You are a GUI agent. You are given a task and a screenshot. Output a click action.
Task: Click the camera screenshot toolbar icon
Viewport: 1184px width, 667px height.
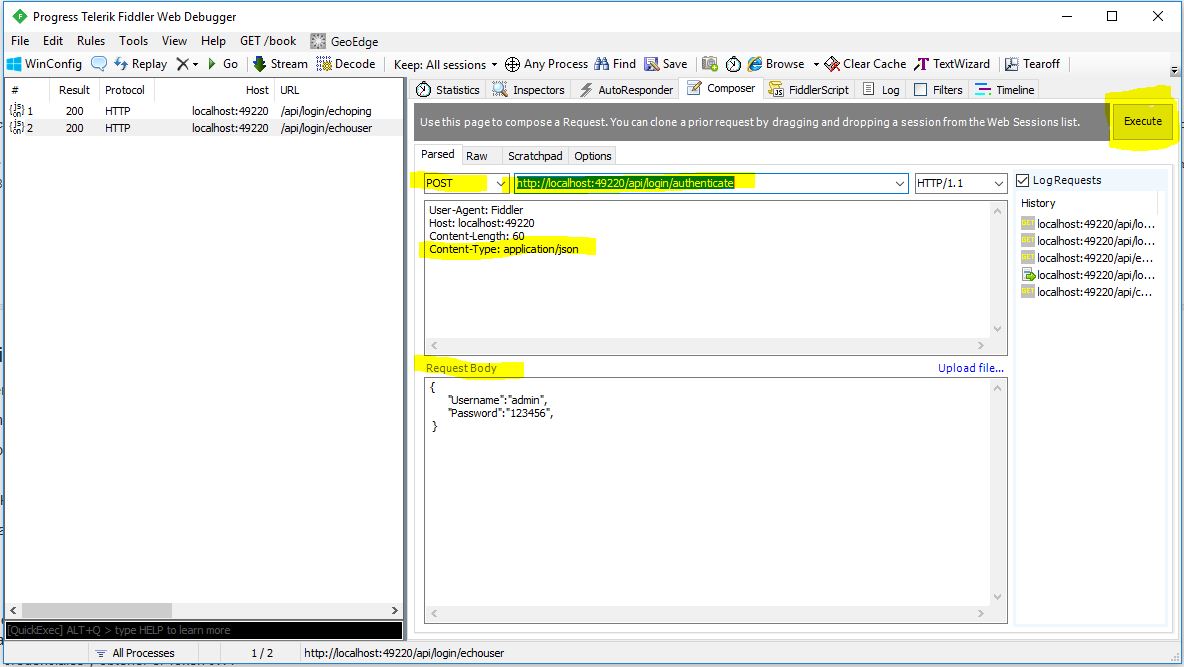tap(710, 64)
